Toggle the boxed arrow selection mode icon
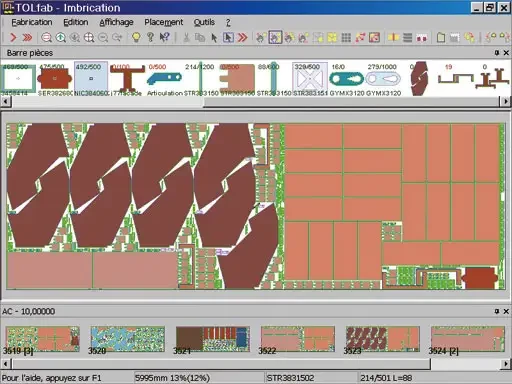Screen dimensions: 512x384 [x=228, y=37]
